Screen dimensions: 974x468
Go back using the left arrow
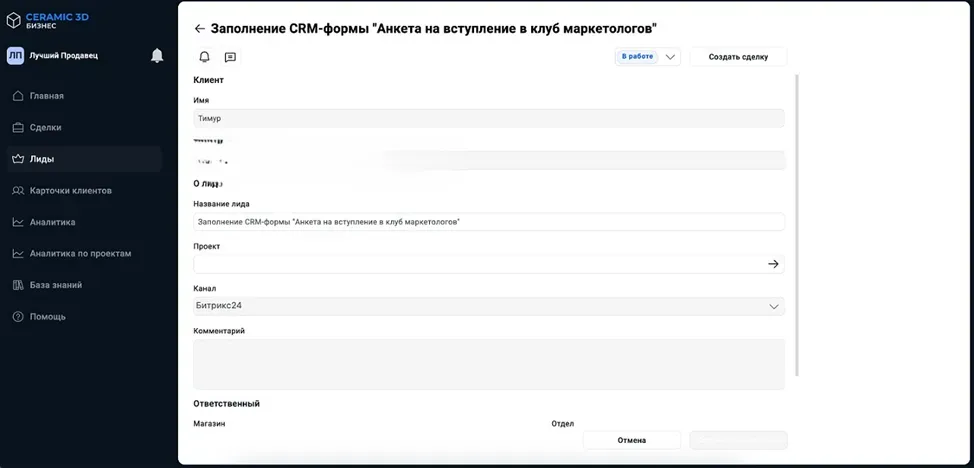coord(199,29)
